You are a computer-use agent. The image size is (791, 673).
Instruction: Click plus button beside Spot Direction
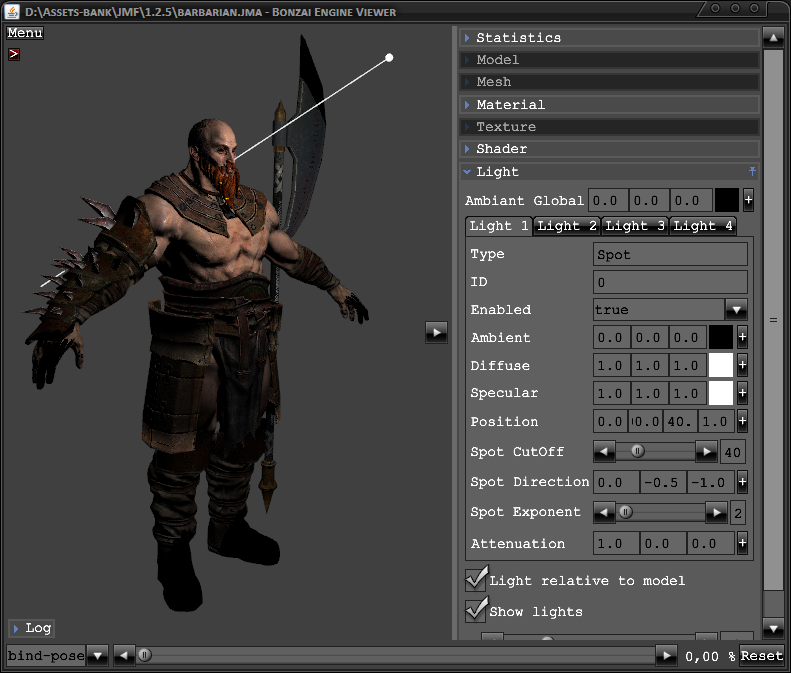click(742, 482)
